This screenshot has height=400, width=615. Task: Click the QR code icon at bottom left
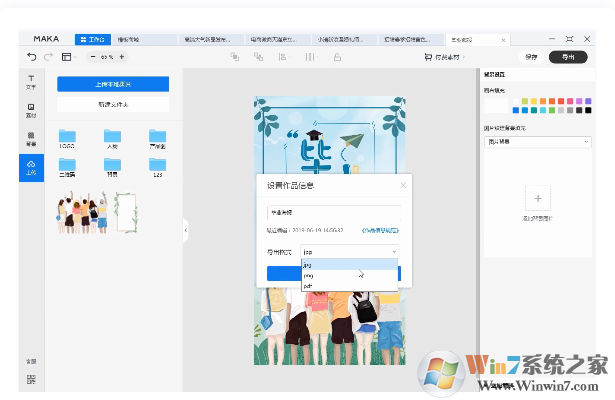(30, 380)
